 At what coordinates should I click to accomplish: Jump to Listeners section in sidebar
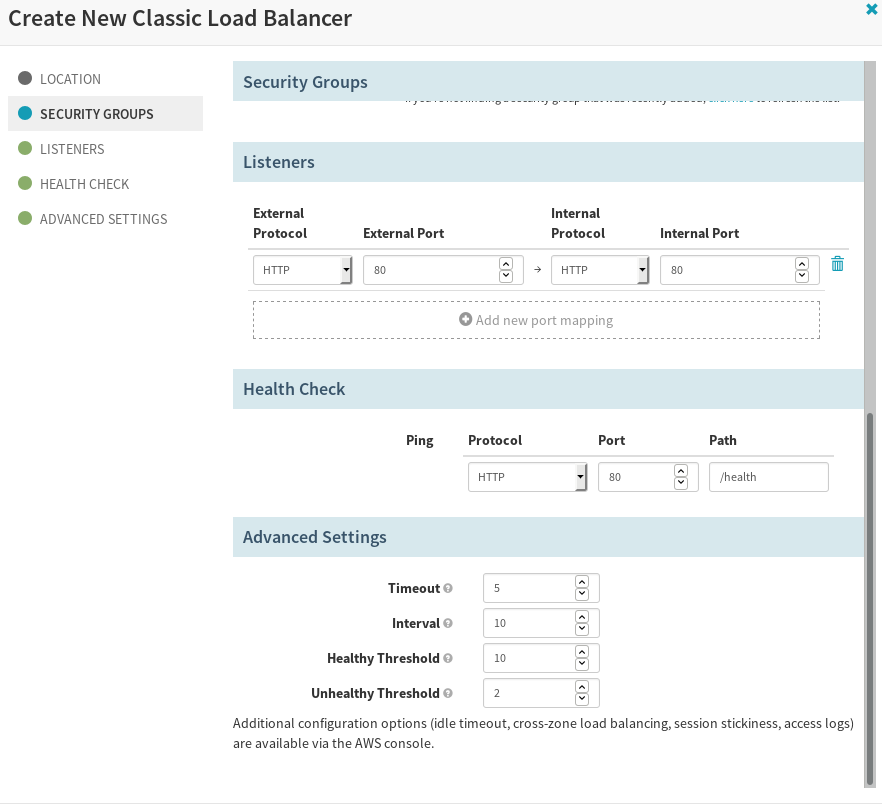pyautogui.click(x=105, y=148)
